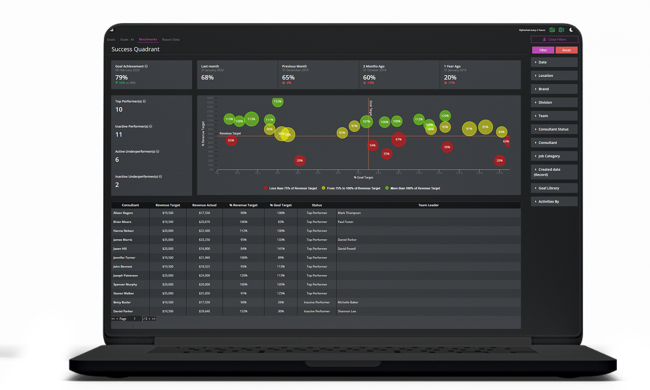Toggle the yellow From 75% to 100% legend item
650x390 pixels.
(x=351, y=188)
